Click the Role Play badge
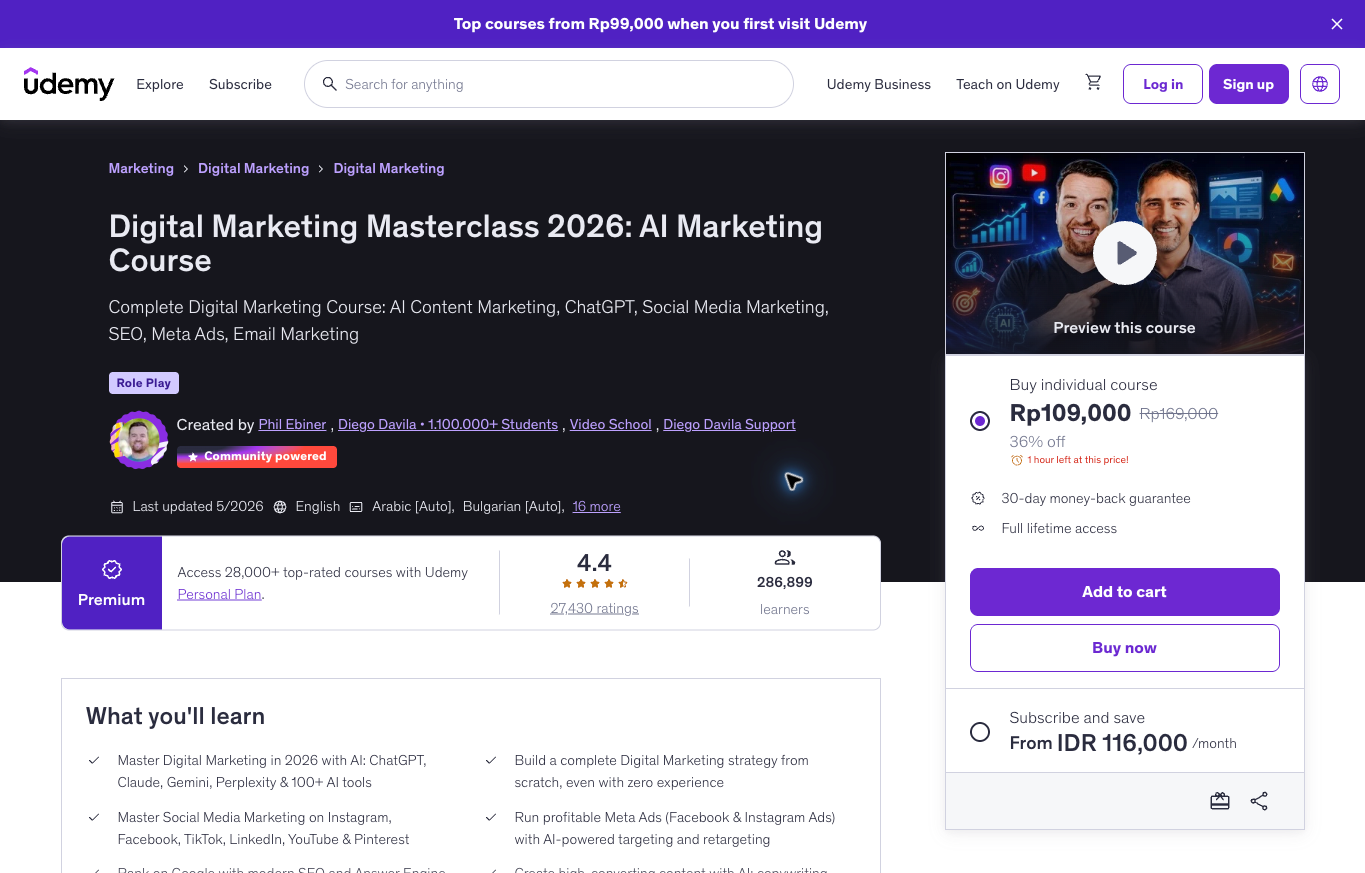 144,383
